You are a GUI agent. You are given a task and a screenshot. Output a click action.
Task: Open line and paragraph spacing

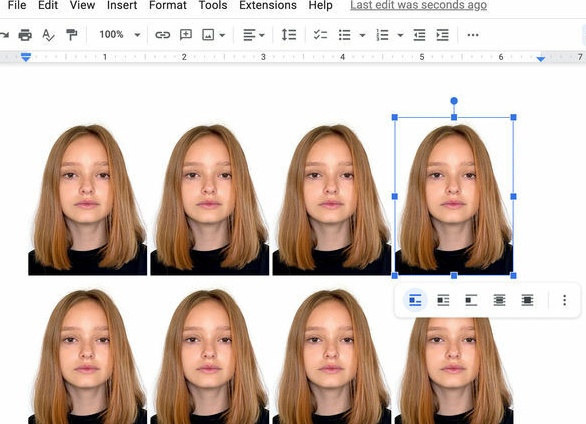pos(289,35)
